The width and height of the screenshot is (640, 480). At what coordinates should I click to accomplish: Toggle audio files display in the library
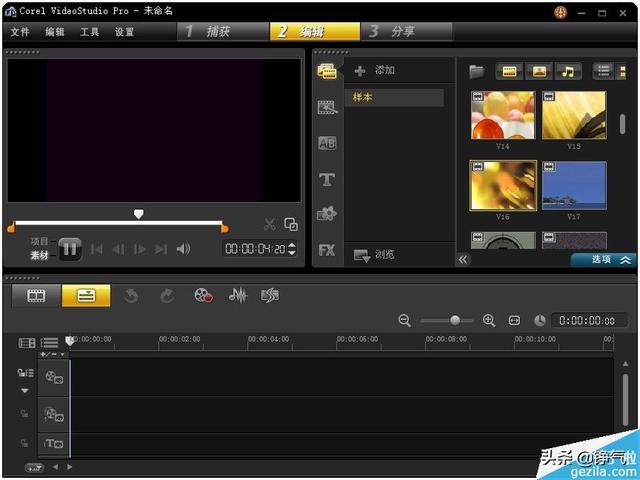(x=568, y=71)
